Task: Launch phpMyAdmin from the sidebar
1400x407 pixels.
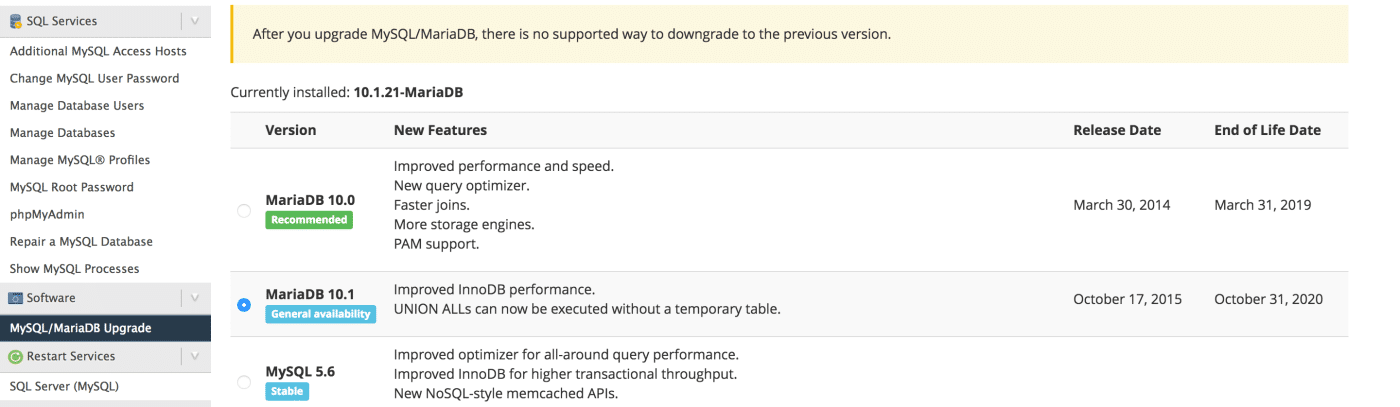Action: pos(47,214)
